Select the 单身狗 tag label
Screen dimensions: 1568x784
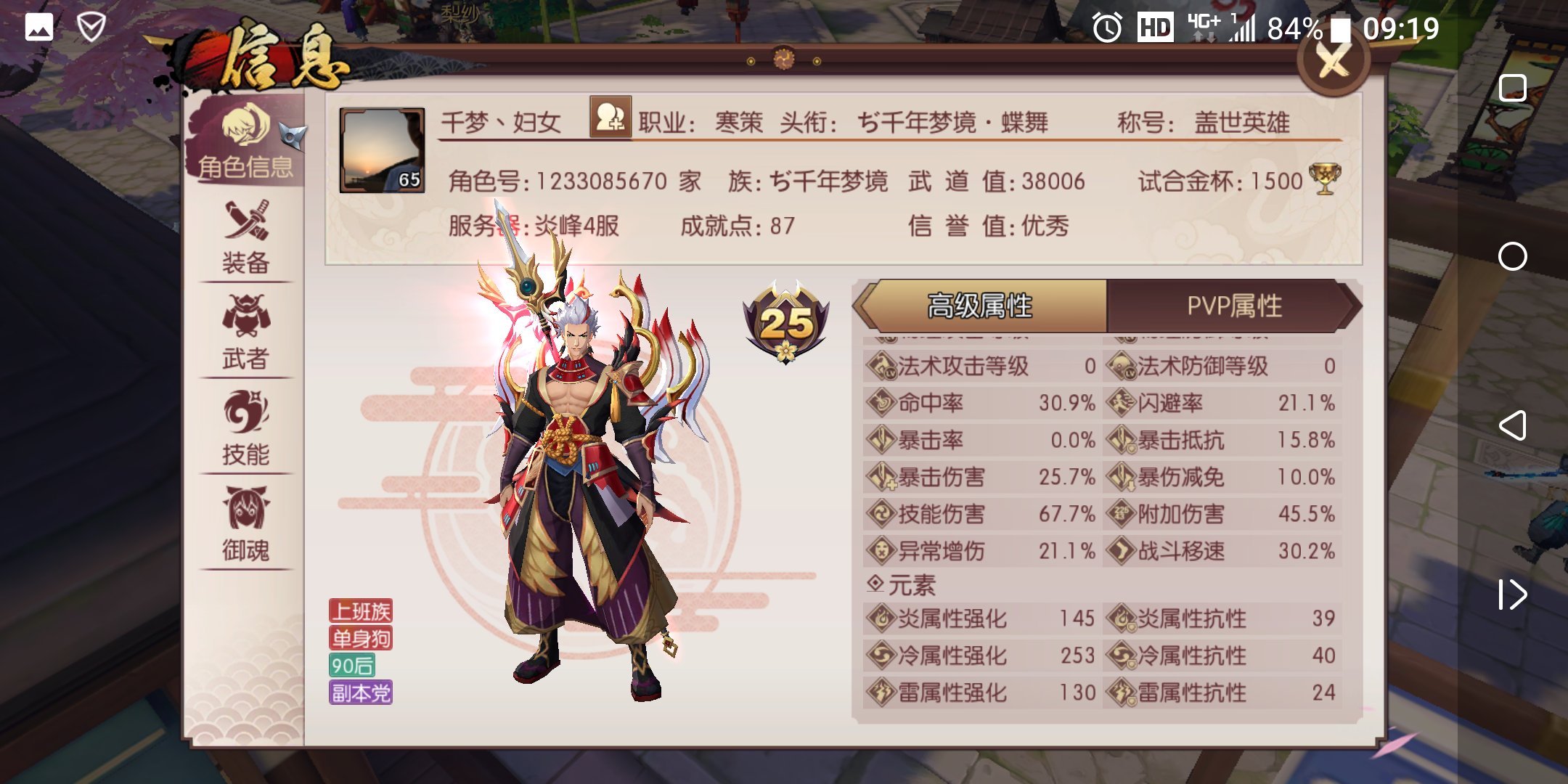(361, 639)
